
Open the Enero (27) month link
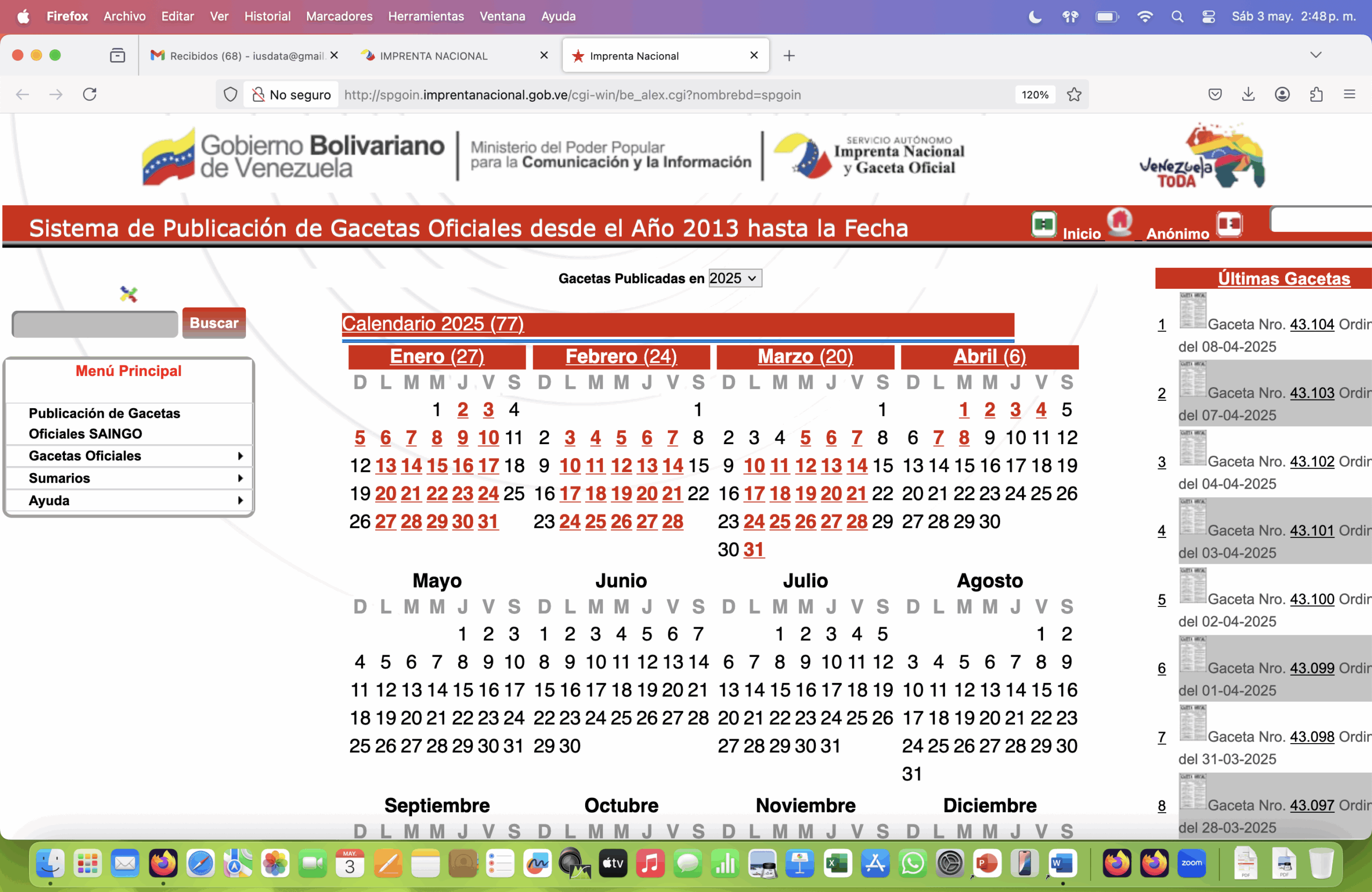(436, 357)
